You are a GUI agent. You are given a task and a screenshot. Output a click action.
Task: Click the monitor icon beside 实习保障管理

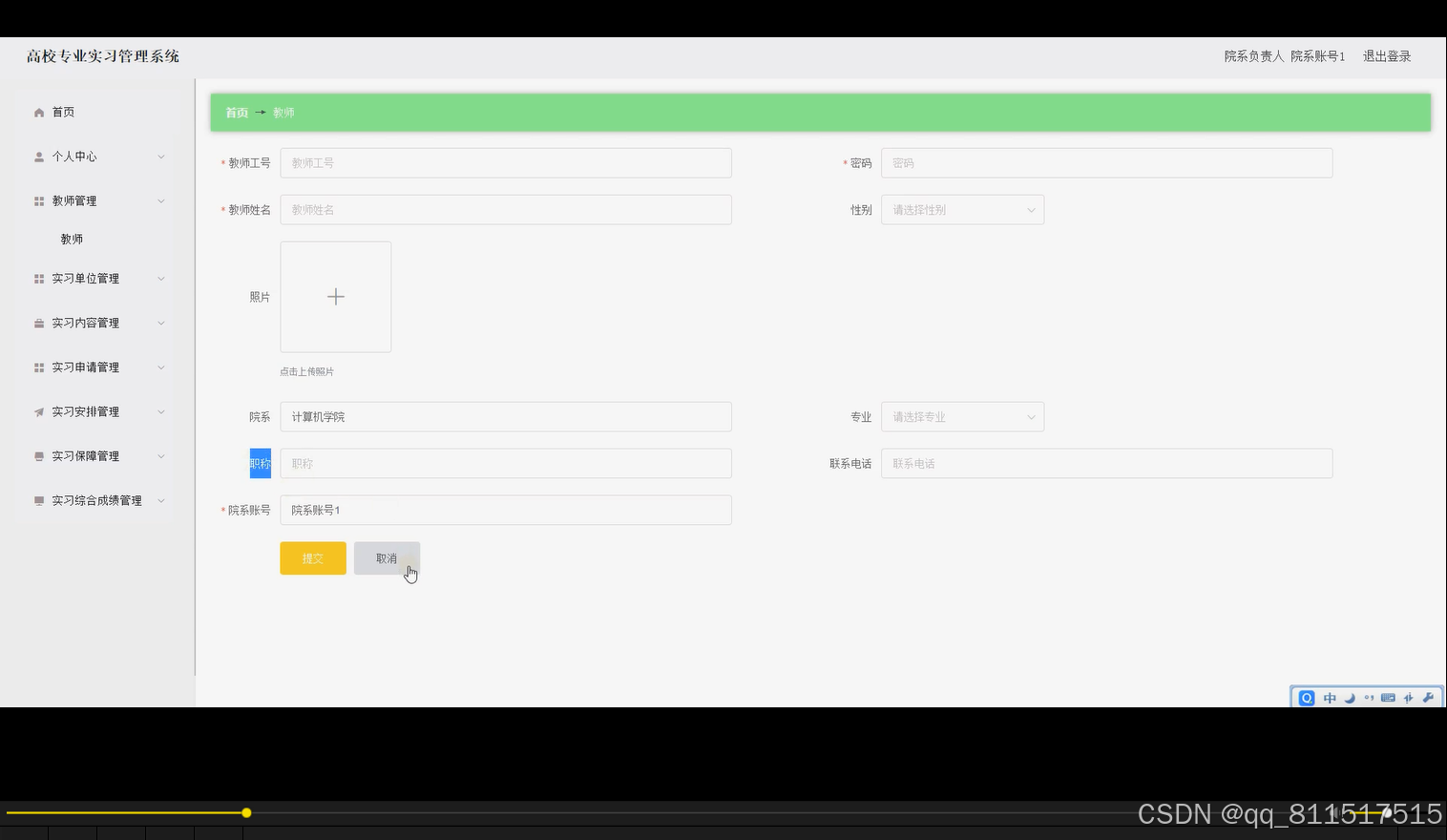(x=39, y=456)
